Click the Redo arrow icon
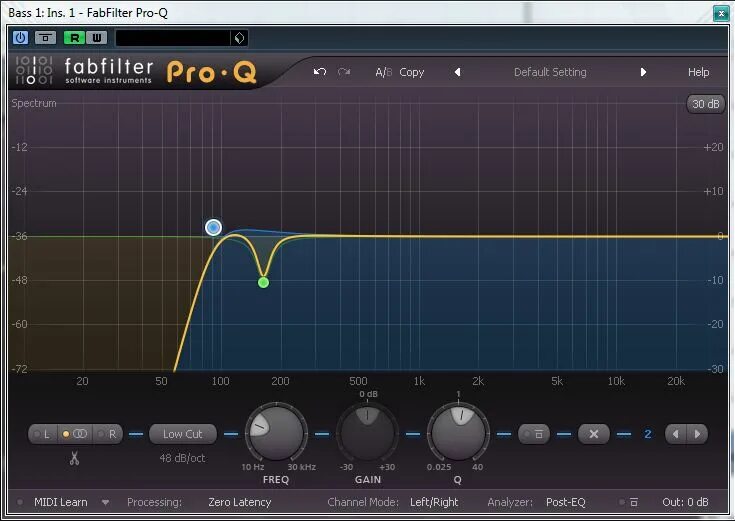Image resolution: width=735 pixels, height=521 pixels. tap(344, 72)
